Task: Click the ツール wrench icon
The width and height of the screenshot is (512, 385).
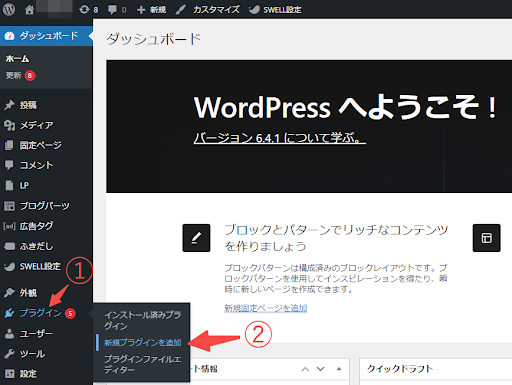Action: (9, 354)
